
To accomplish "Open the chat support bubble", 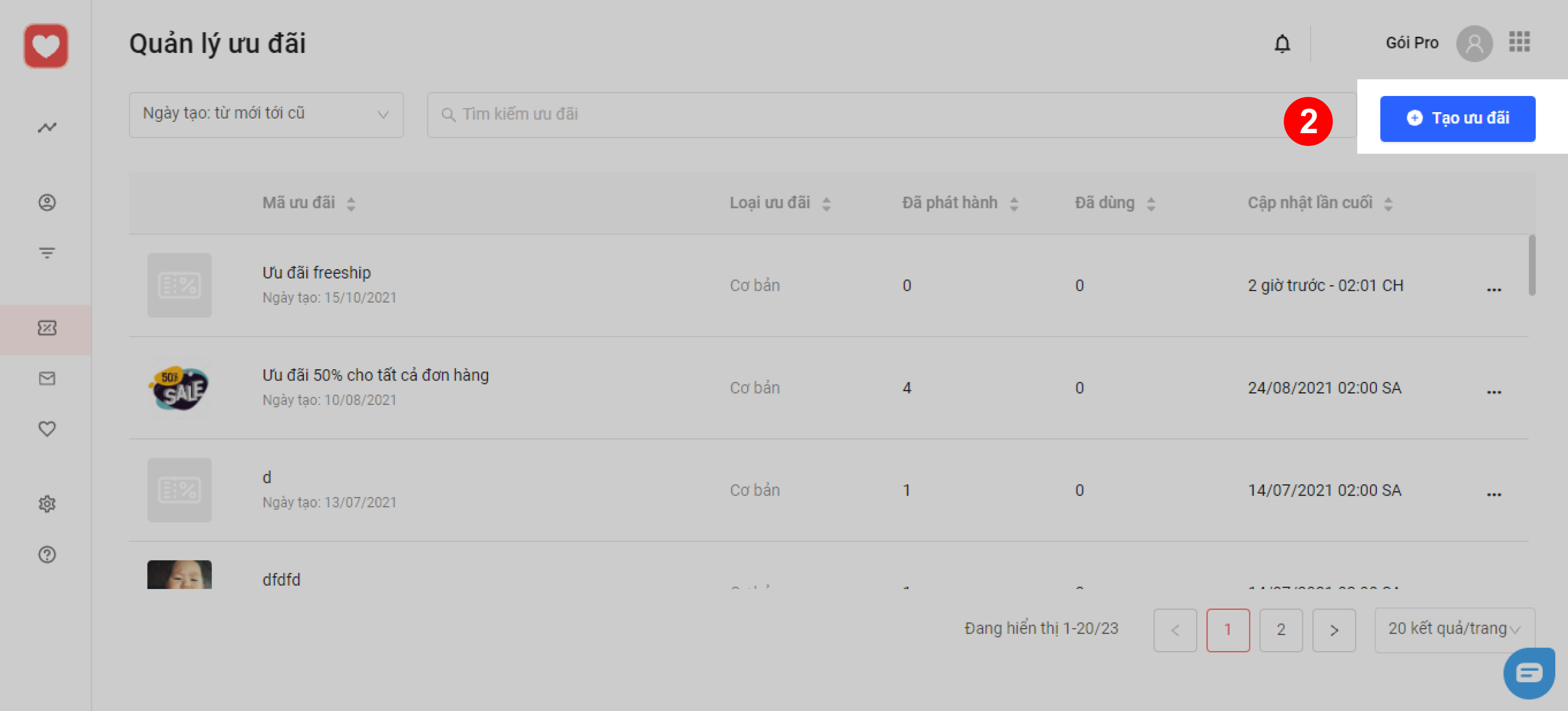I will click(1528, 673).
